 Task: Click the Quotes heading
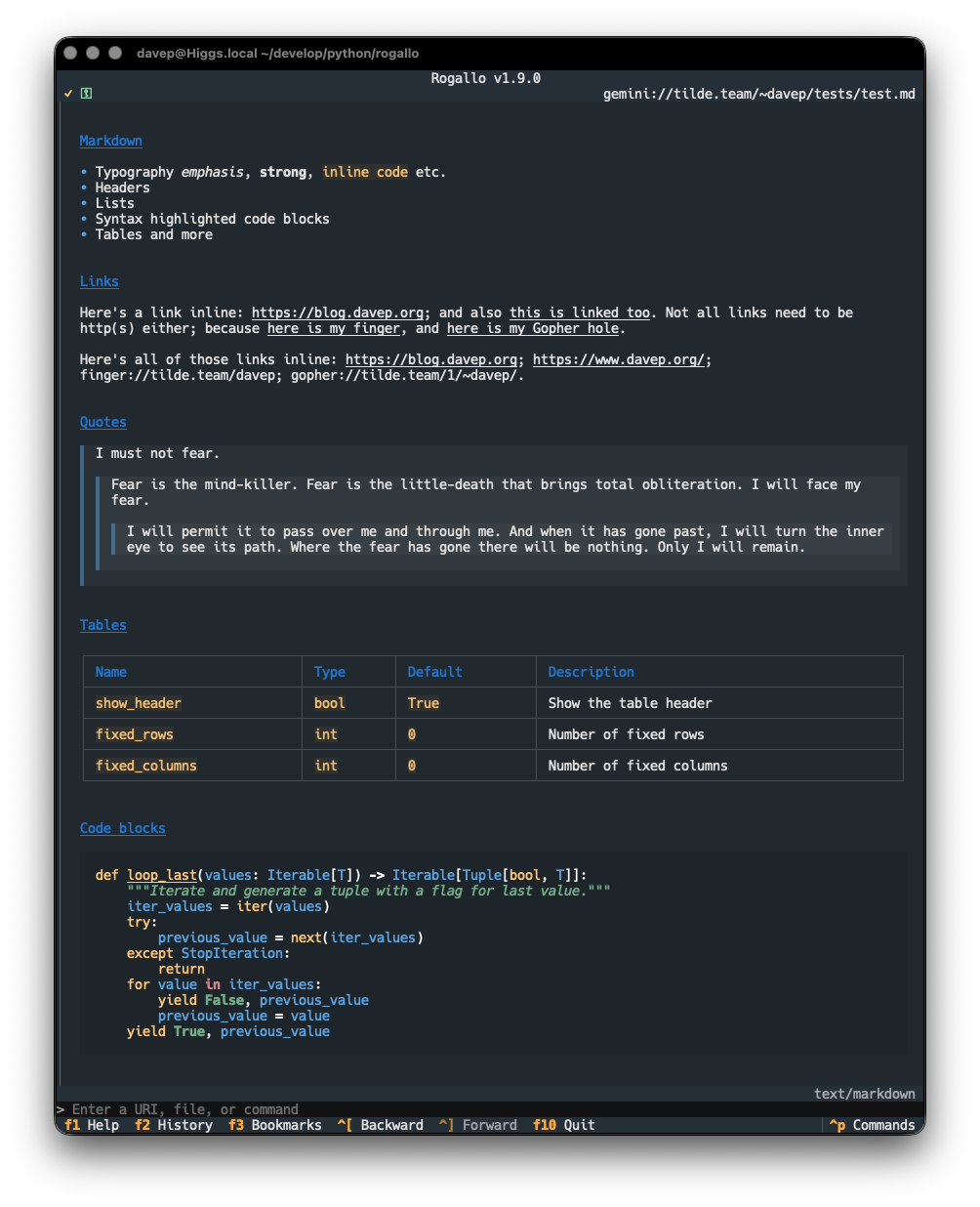(103, 422)
